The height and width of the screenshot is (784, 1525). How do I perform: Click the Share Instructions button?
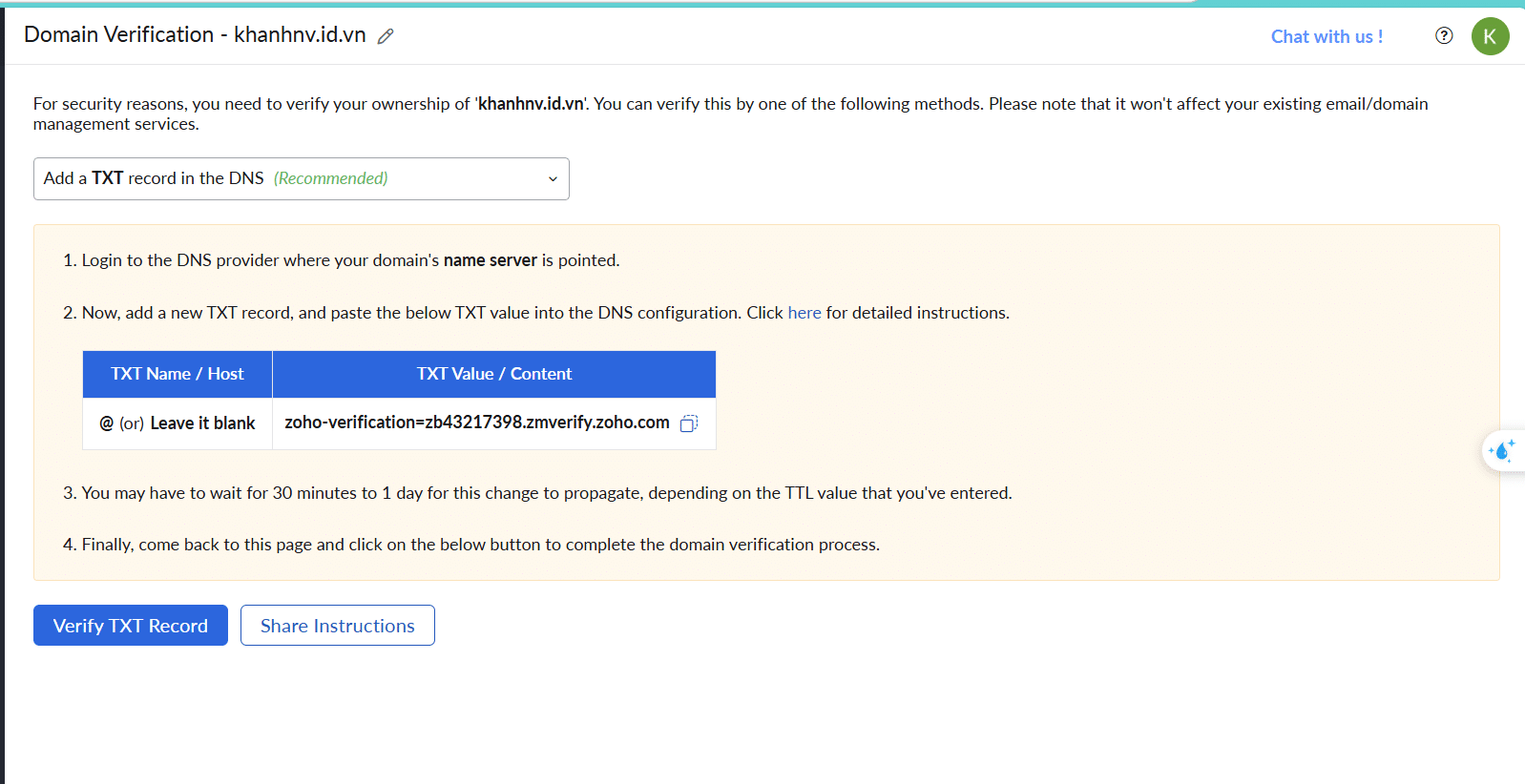[338, 626]
